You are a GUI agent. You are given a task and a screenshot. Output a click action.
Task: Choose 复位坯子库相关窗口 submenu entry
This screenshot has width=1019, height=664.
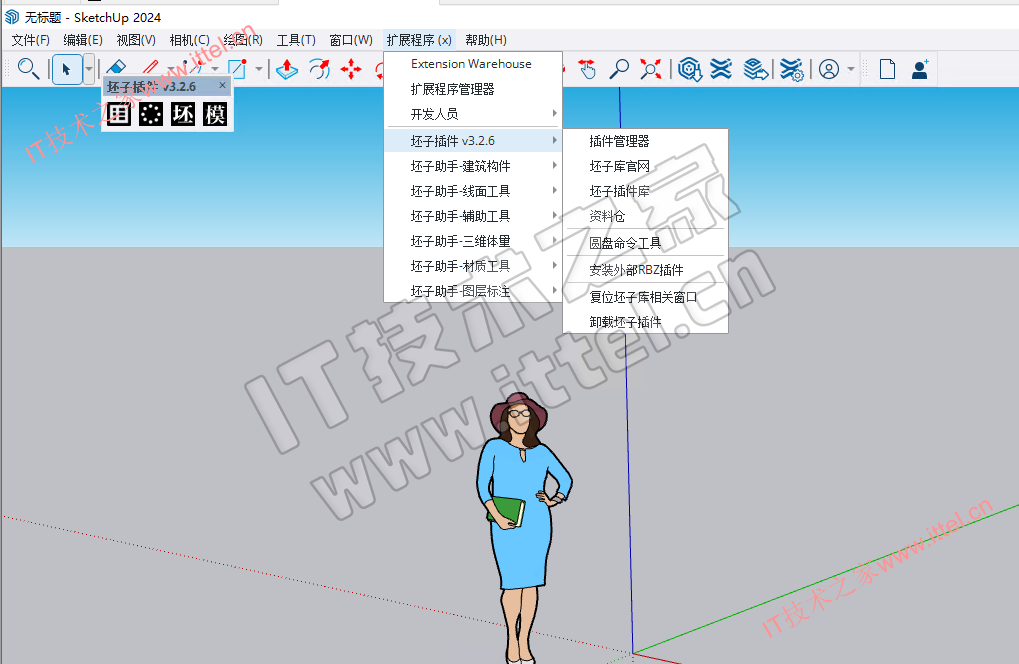645,297
